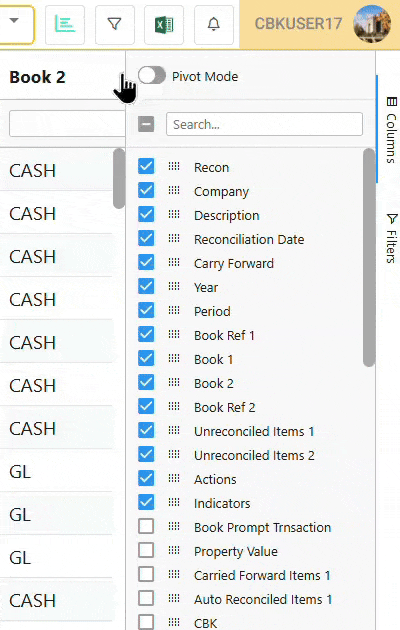Viewport: 400px width, 630px height.
Task: Click the columns panel vertical scrollbar
Action: click(369, 258)
